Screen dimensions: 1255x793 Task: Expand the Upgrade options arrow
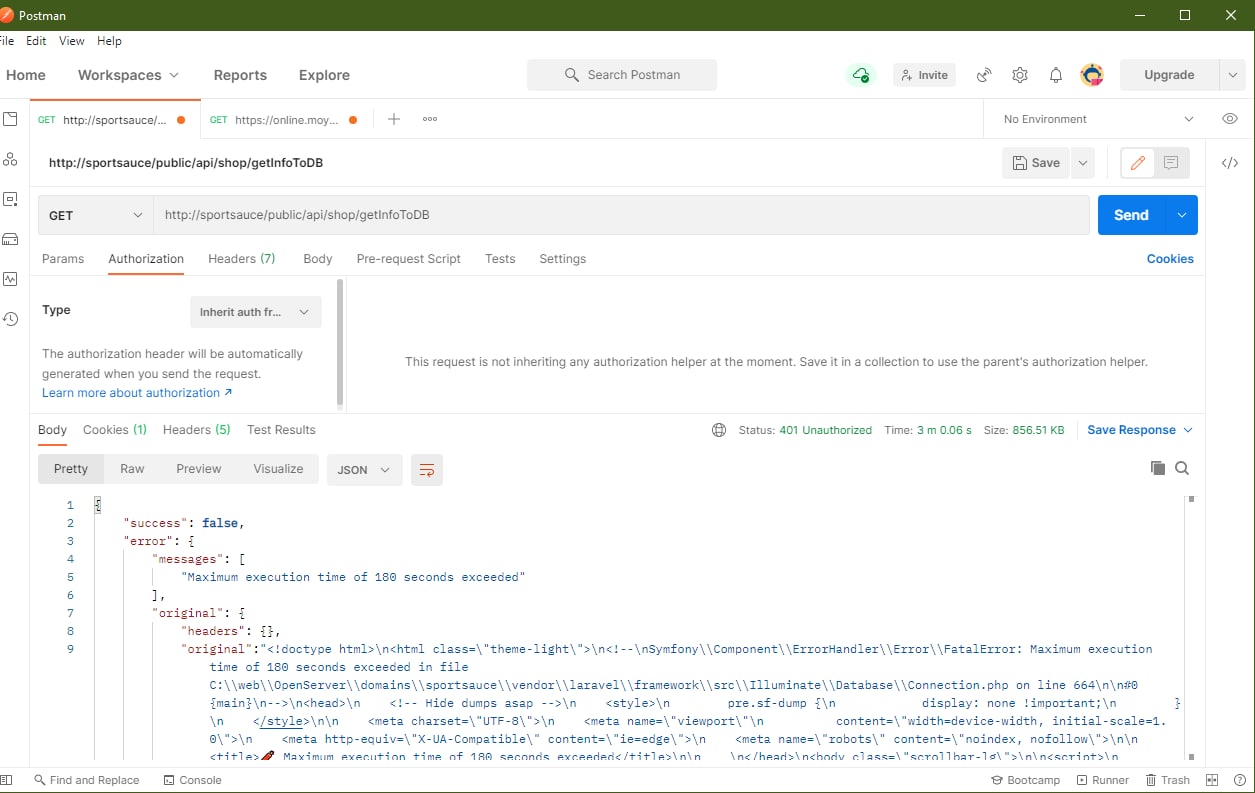(1232, 75)
